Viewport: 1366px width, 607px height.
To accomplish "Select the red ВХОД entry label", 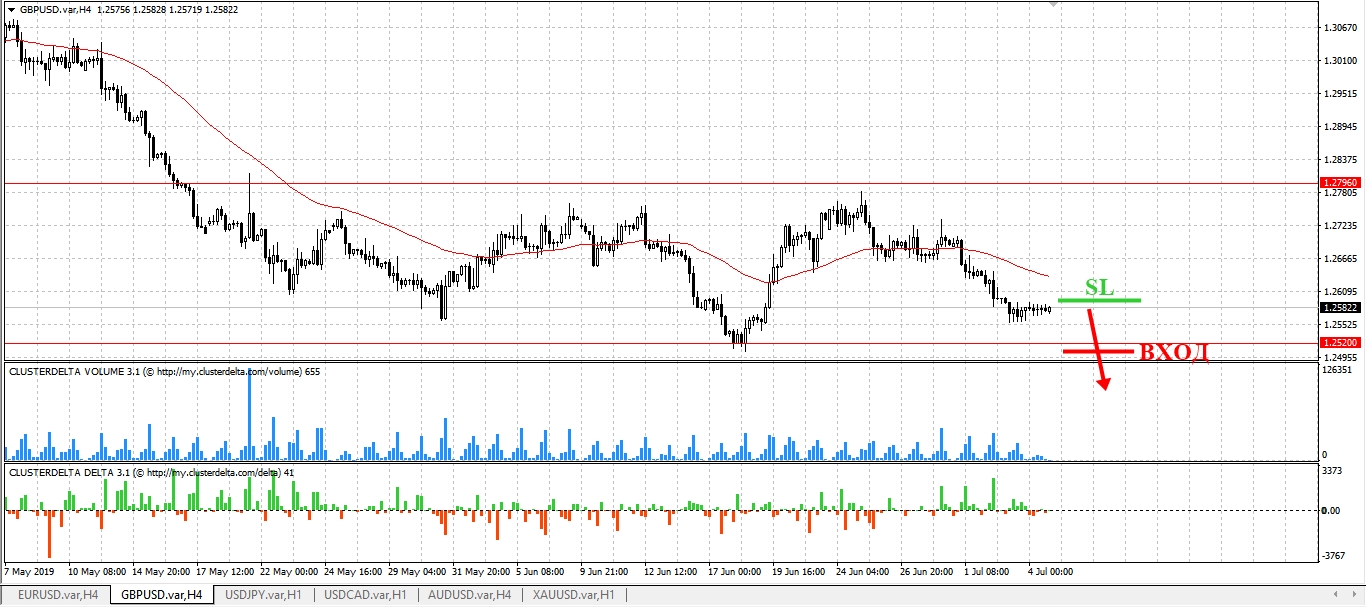I will pyautogui.click(x=1174, y=352).
